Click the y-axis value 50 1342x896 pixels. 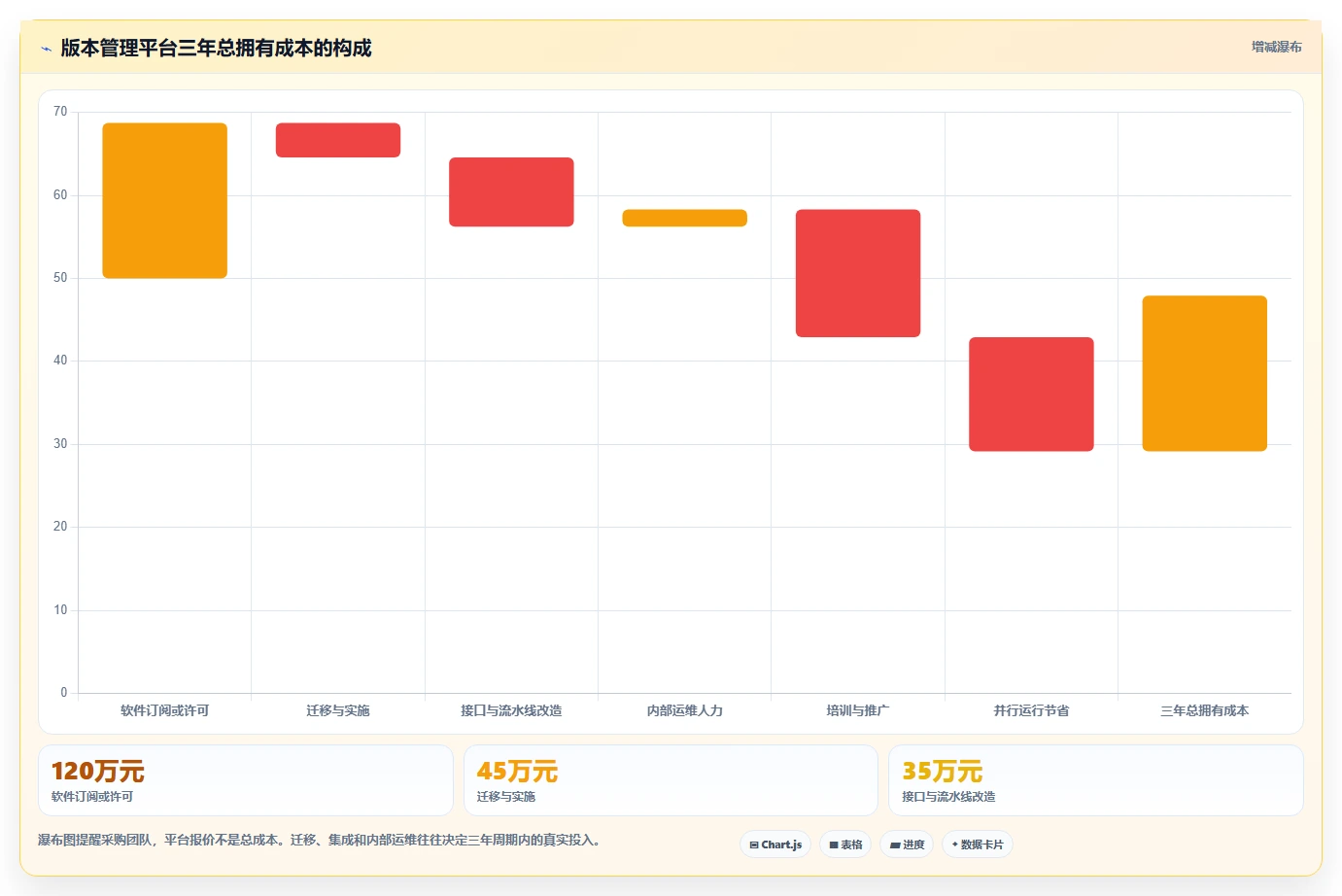[x=60, y=278]
